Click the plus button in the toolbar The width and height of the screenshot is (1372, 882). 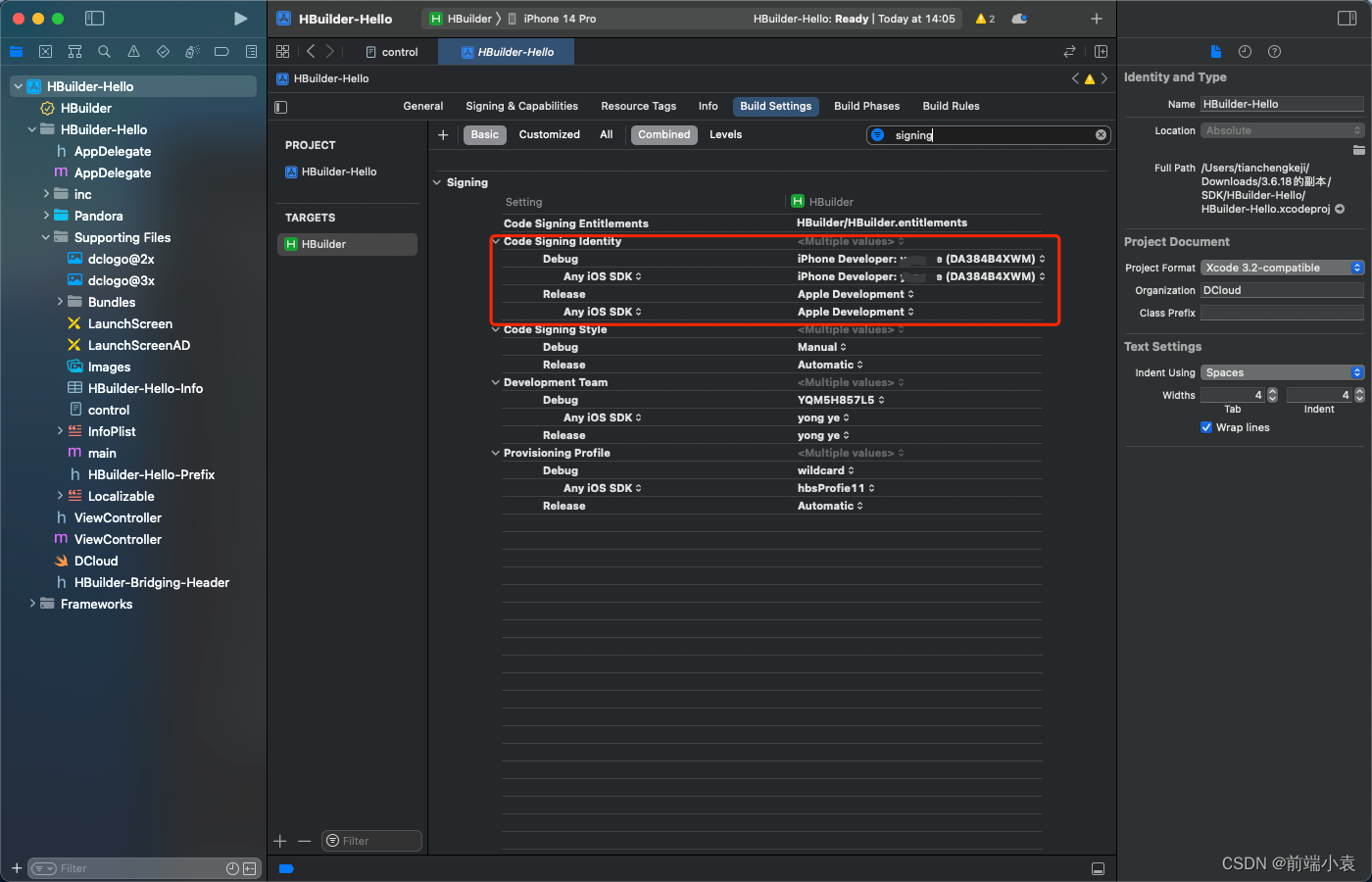click(x=1097, y=19)
